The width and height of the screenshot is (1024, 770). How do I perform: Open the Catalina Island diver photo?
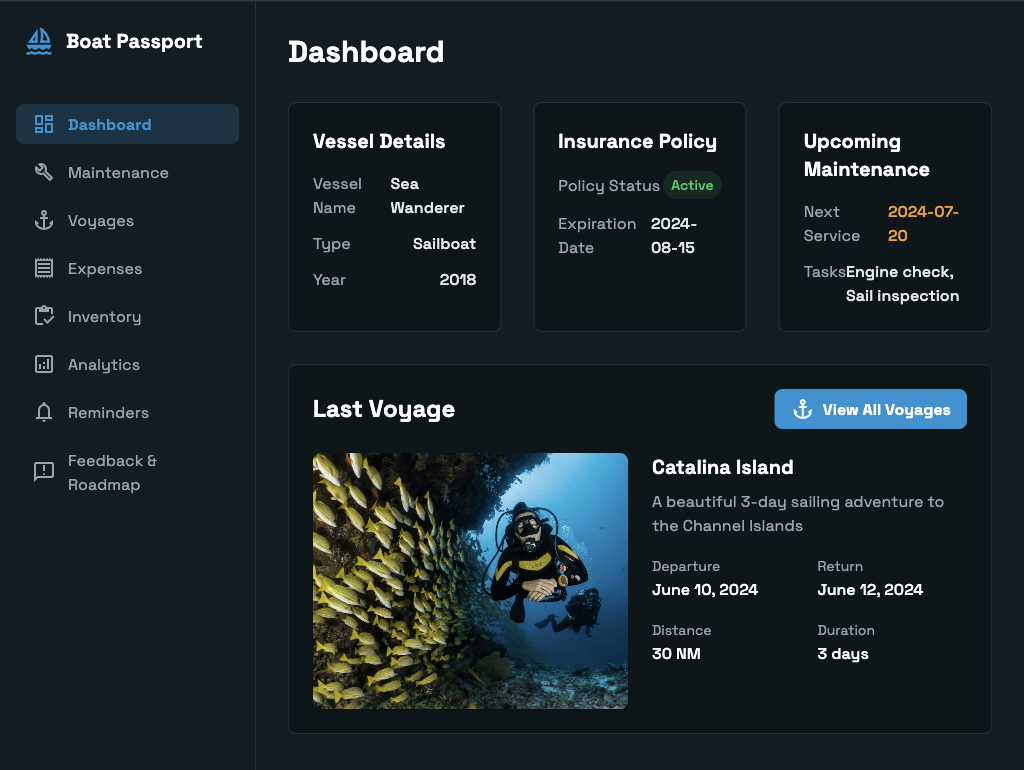pos(470,580)
